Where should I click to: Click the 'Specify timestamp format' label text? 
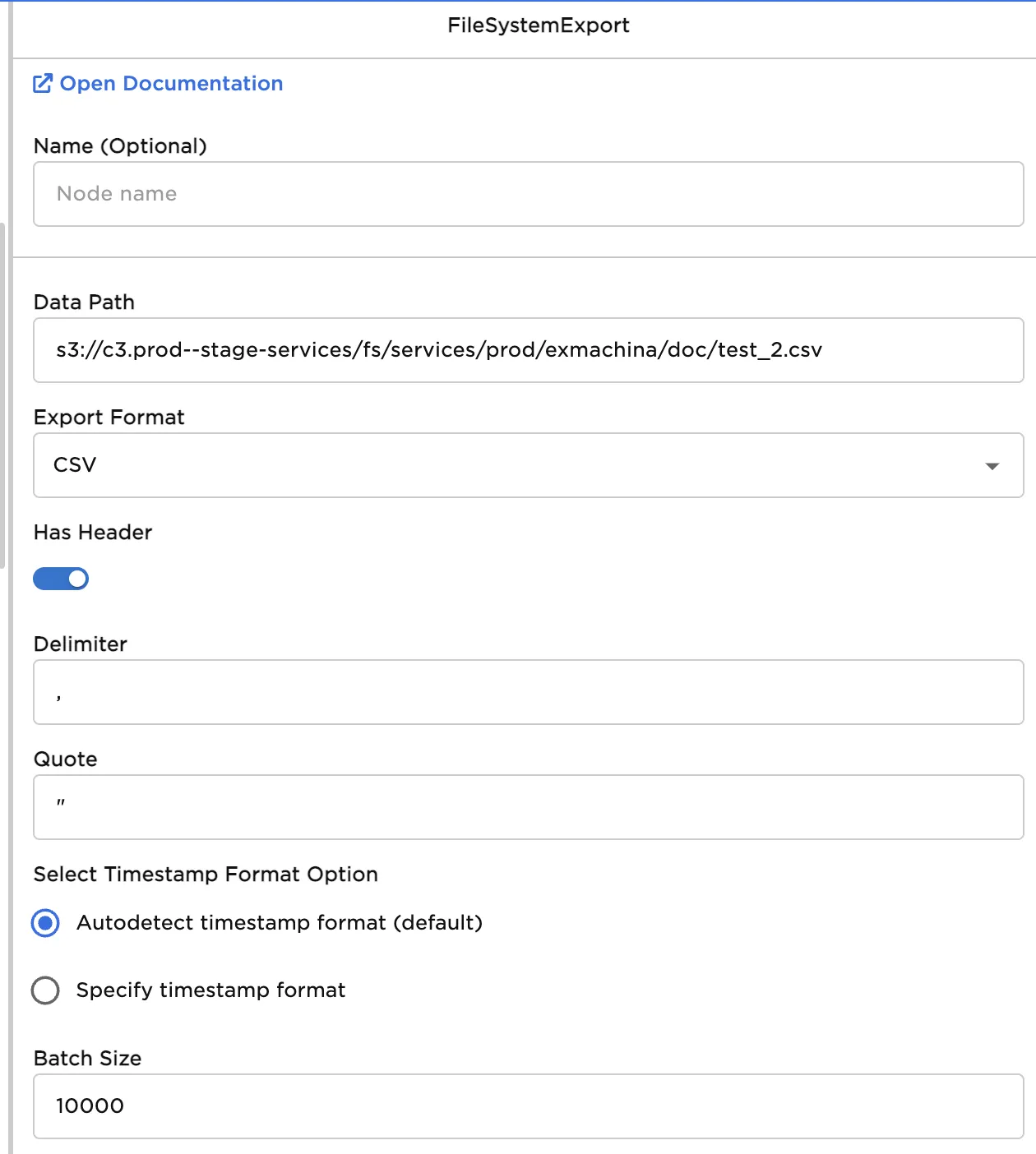point(210,990)
